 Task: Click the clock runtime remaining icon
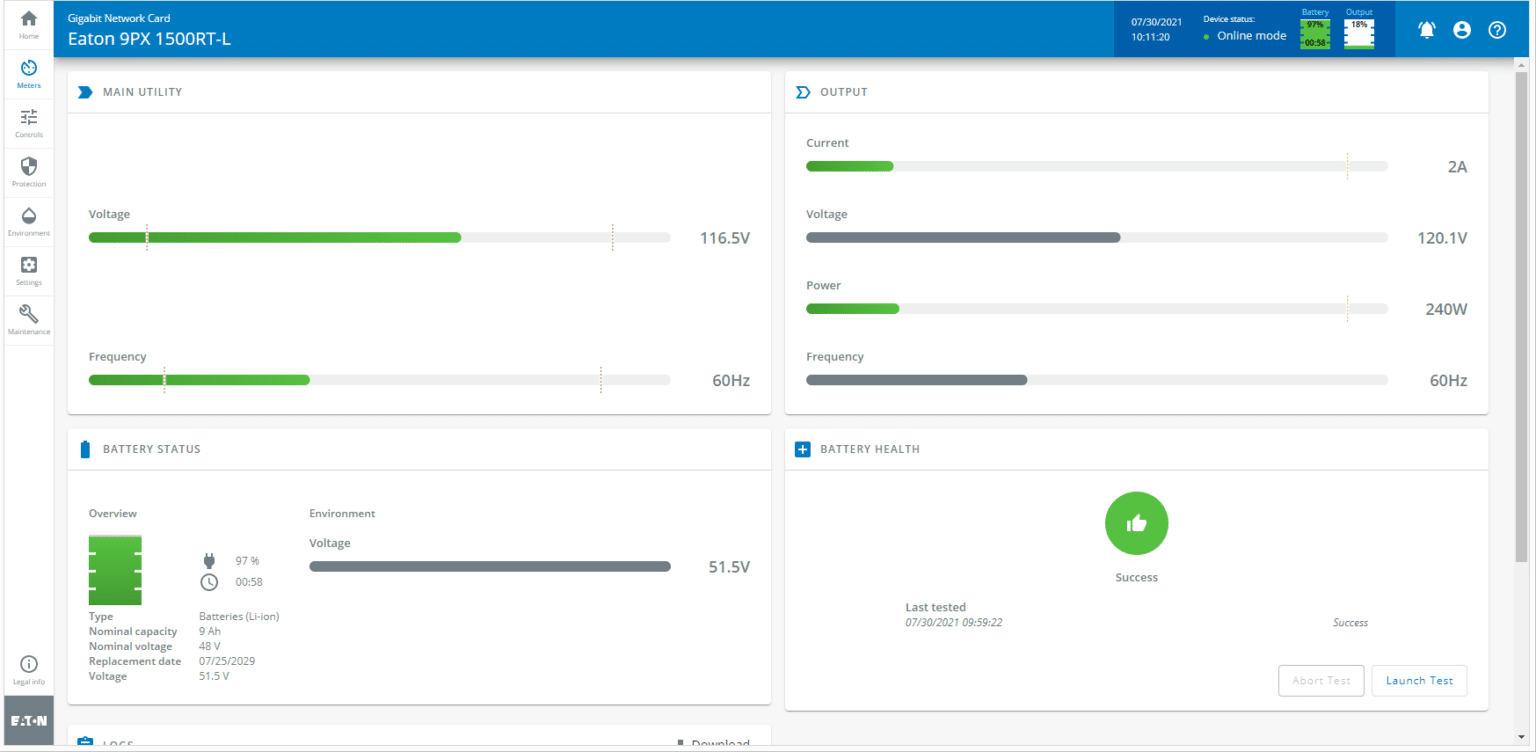pos(209,582)
